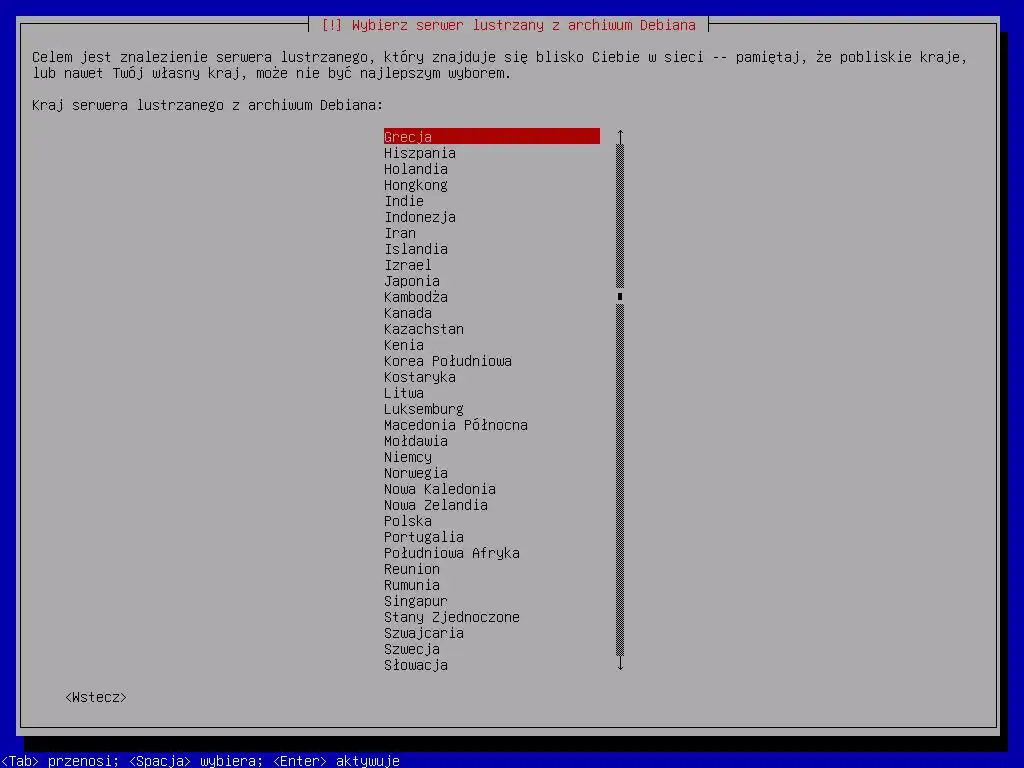Go back with the Wstecz button
The width and height of the screenshot is (1024, 768).
click(96, 697)
